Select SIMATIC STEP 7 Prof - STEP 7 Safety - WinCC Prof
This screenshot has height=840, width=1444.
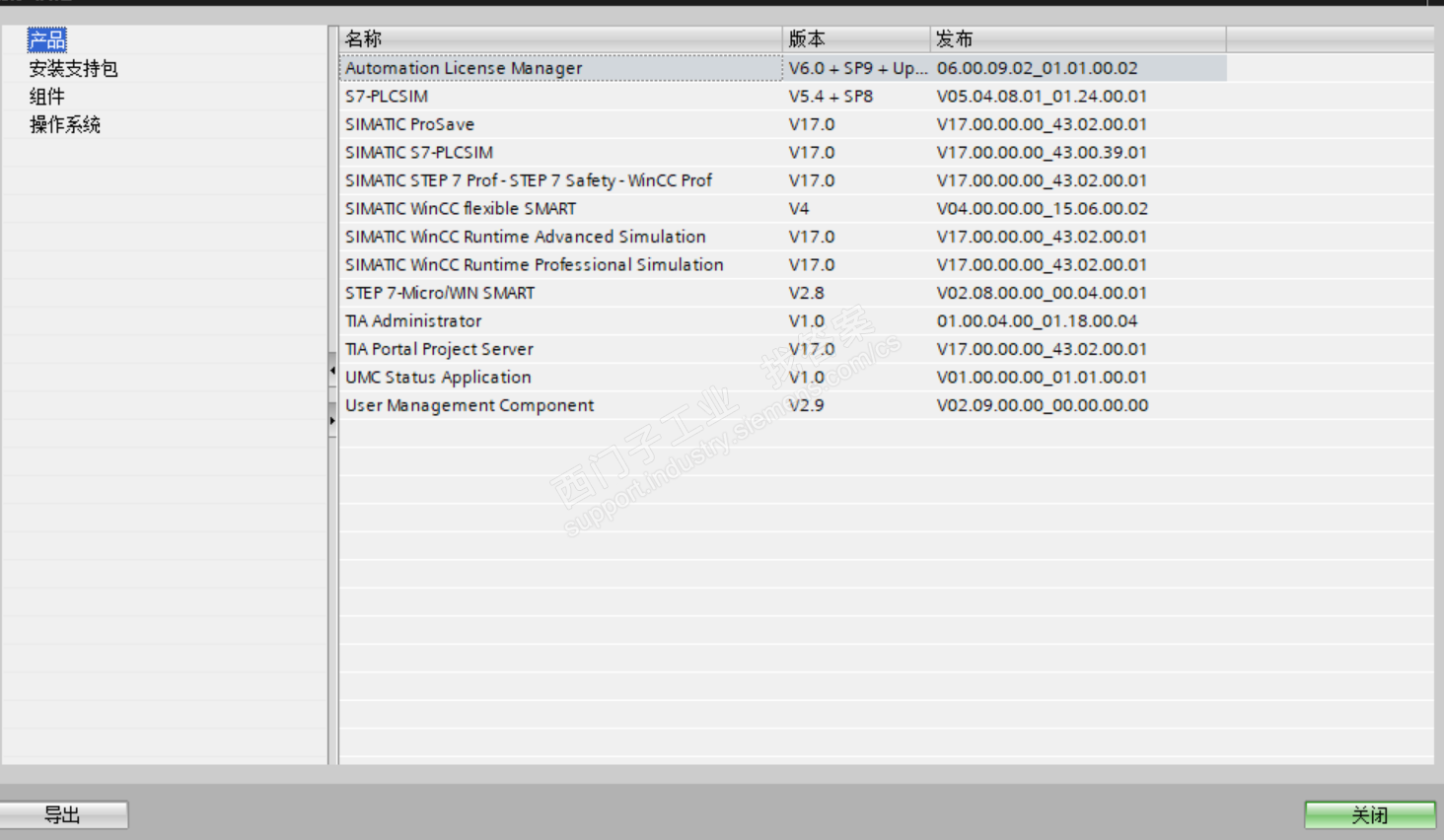coord(529,180)
